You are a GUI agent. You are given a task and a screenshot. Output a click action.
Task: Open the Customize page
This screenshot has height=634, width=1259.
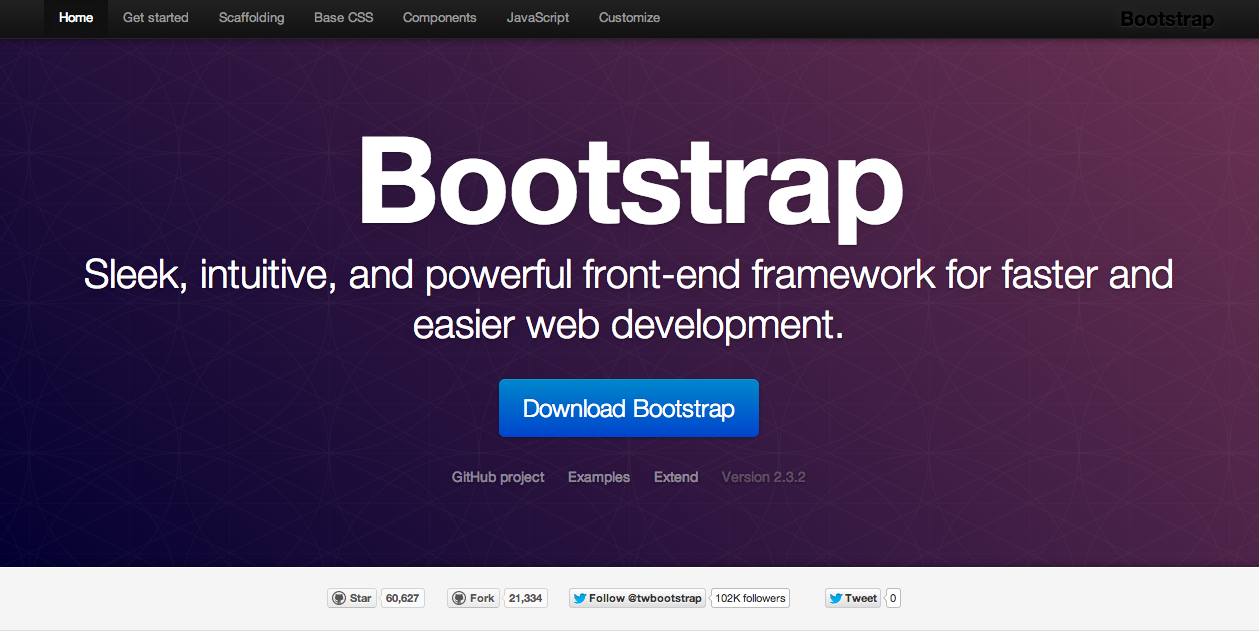pyautogui.click(x=630, y=18)
